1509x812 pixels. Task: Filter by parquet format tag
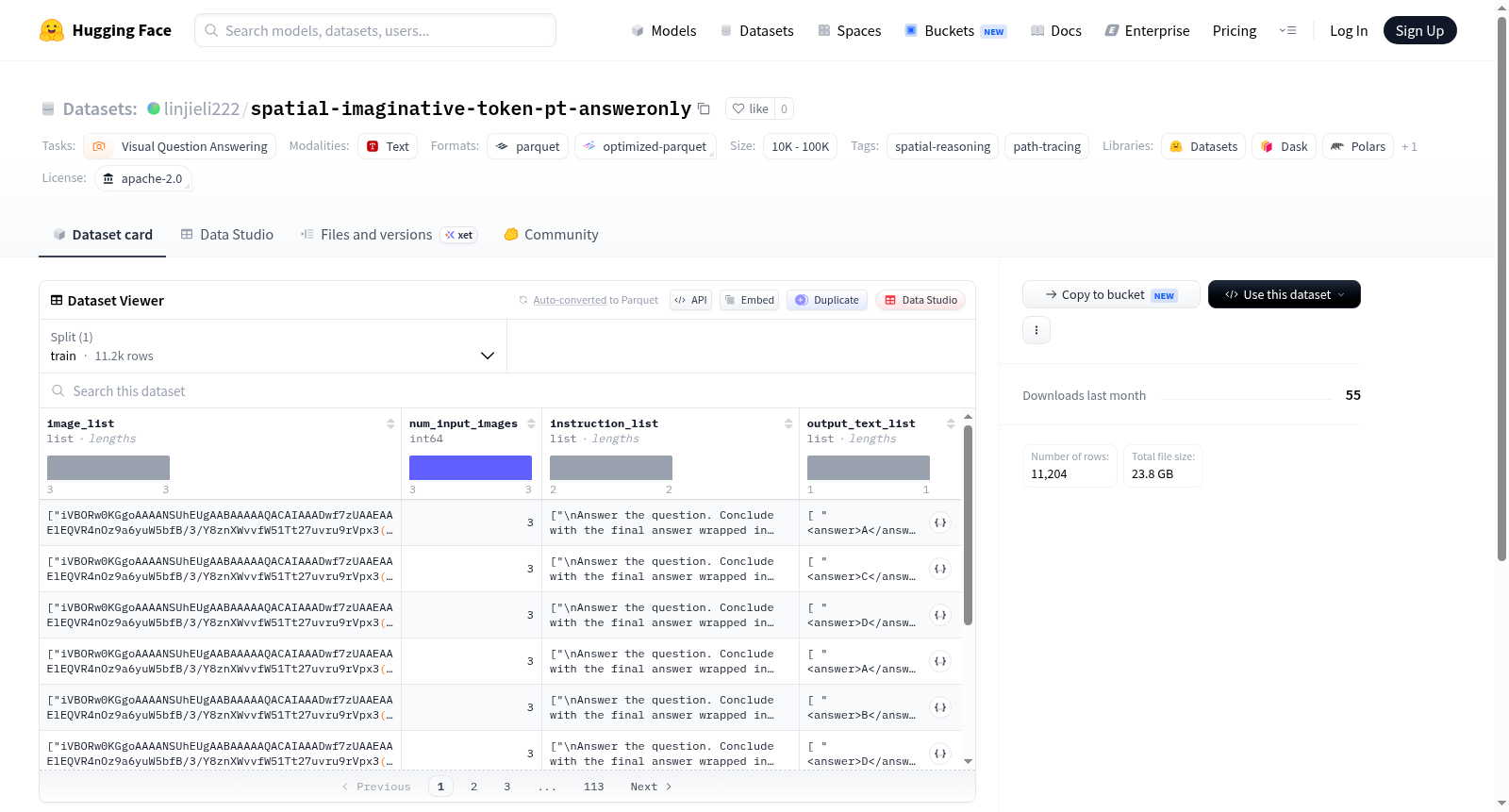point(528,146)
